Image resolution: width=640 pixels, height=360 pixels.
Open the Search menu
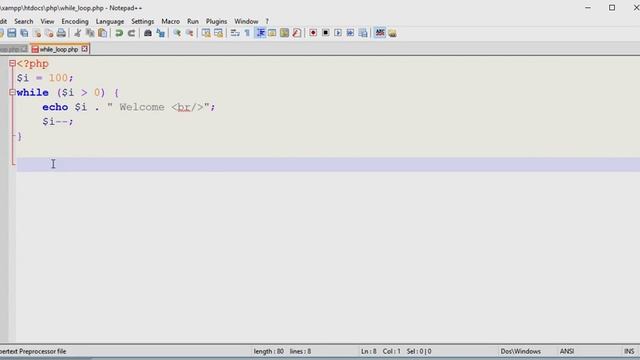click(x=24, y=21)
